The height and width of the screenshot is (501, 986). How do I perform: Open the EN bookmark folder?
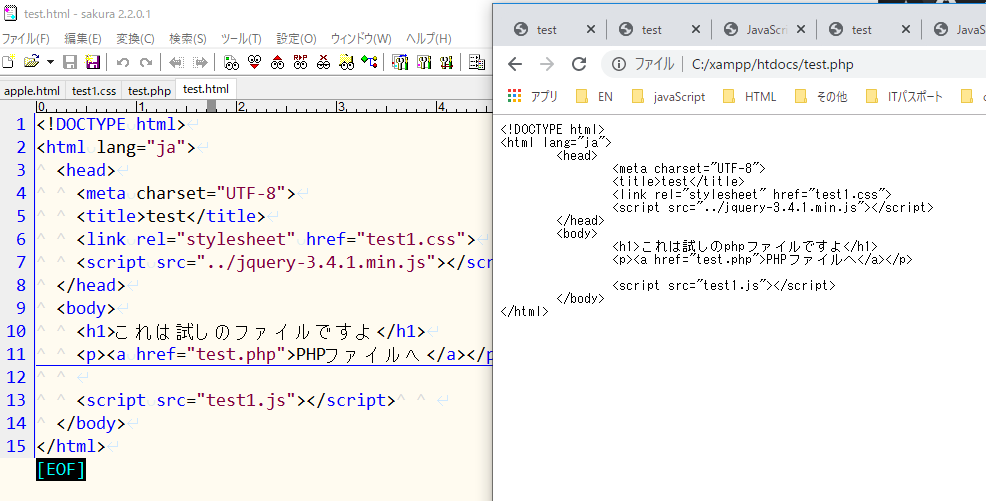(594, 96)
